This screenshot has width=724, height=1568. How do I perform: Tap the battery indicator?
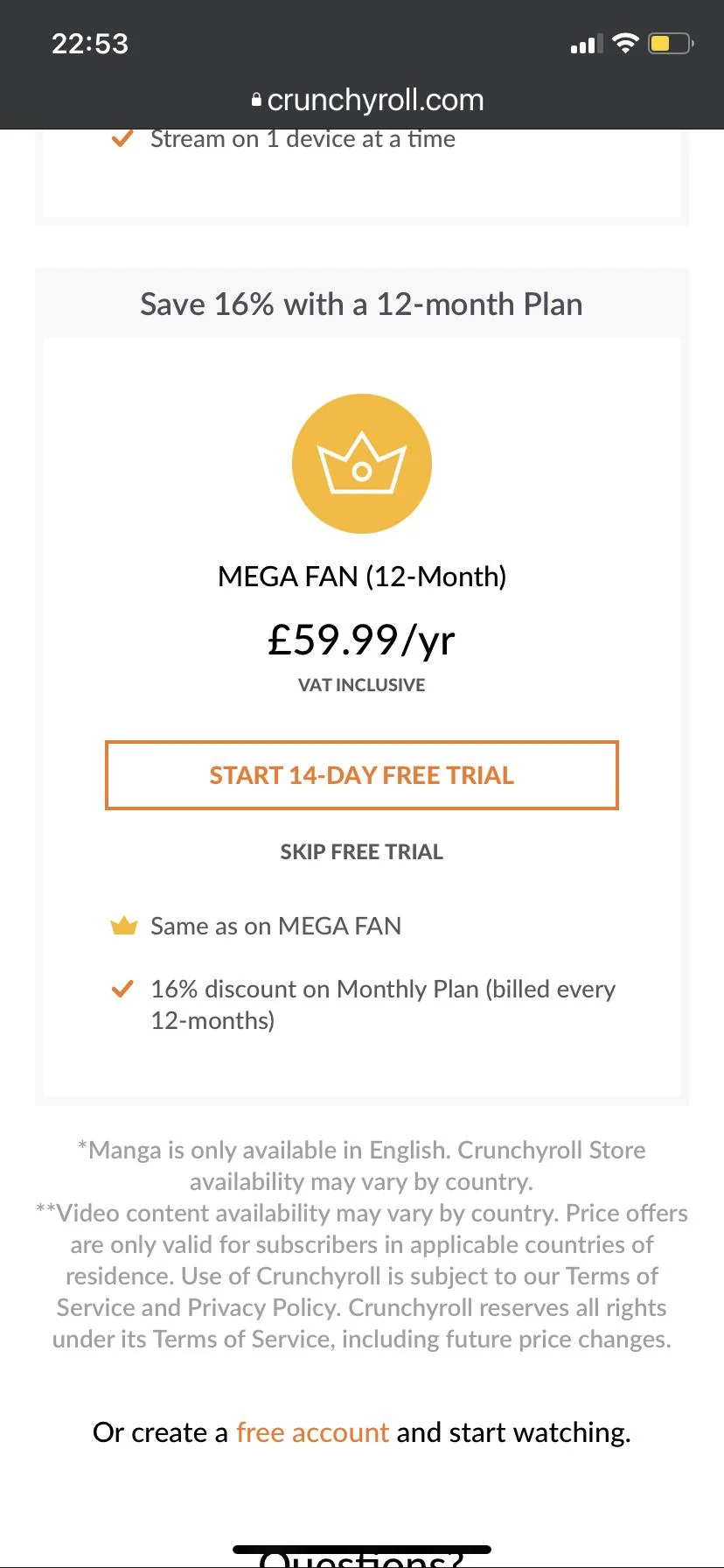point(668,44)
